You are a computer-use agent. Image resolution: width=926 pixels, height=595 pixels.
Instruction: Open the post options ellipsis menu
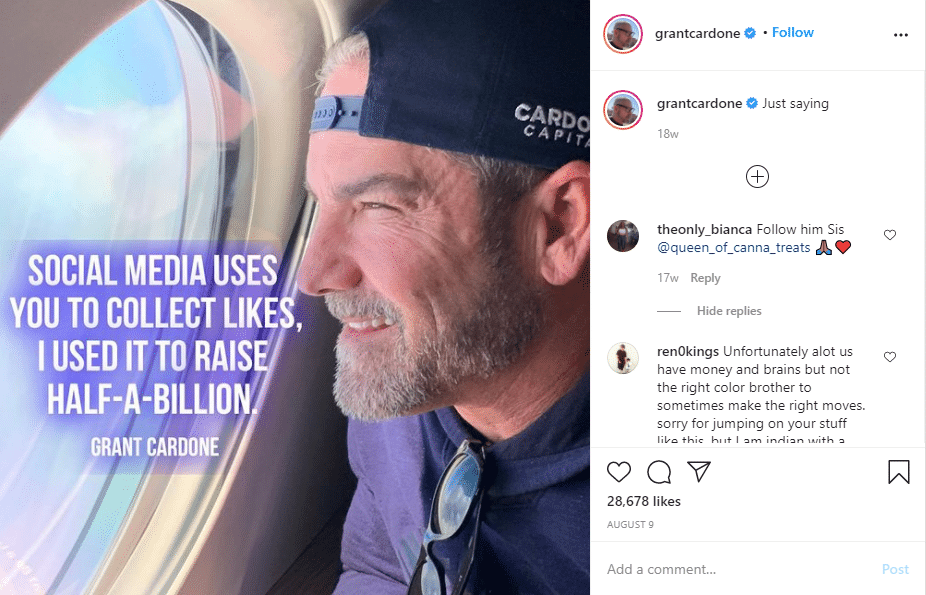(x=900, y=33)
